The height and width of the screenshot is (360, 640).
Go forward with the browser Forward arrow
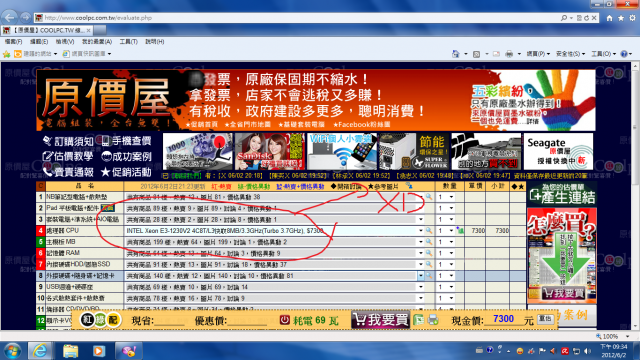pos(25,17)
